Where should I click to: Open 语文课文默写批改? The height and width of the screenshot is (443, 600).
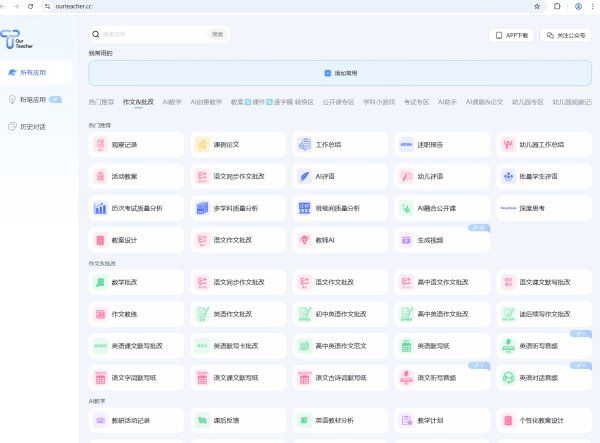tap(544, 282)
